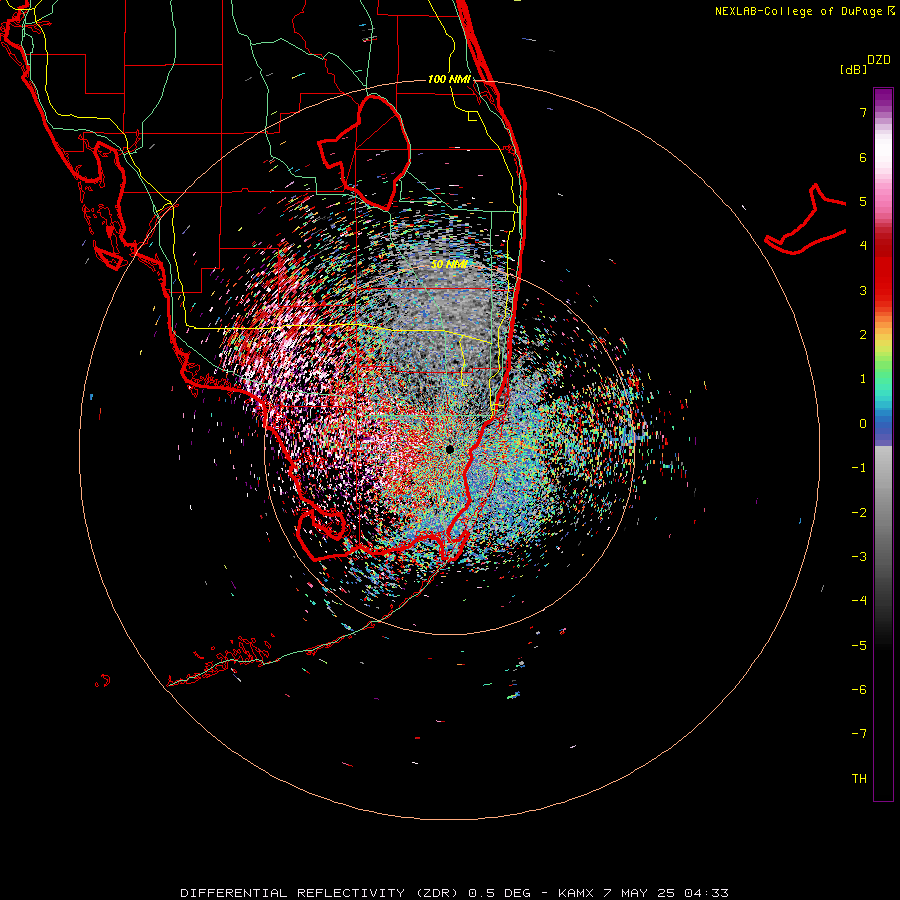900x900 pixels.
Task: Click the 5 value on the color scale
Action: (x=863, y=201)
